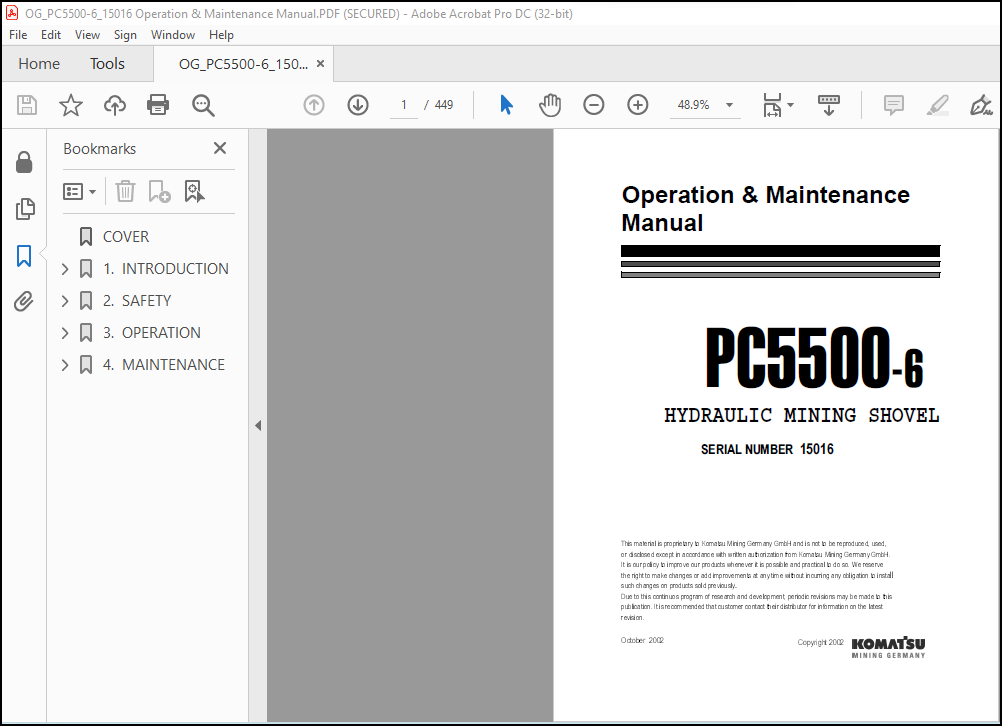Add file to starred with star icon
The height and width of the screenshot is (726, 1002).
(71, 105)
